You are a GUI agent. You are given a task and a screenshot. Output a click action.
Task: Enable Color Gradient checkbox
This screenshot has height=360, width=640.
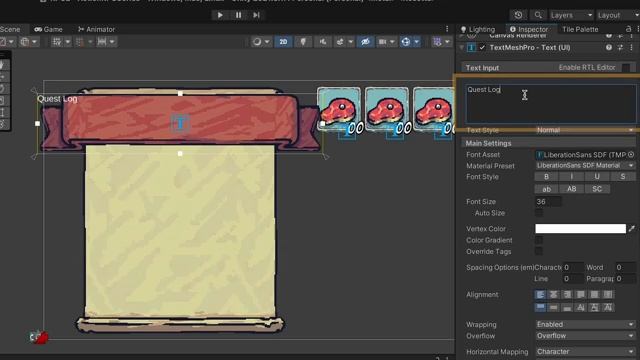pyautogui.click(x=539, y=240)
